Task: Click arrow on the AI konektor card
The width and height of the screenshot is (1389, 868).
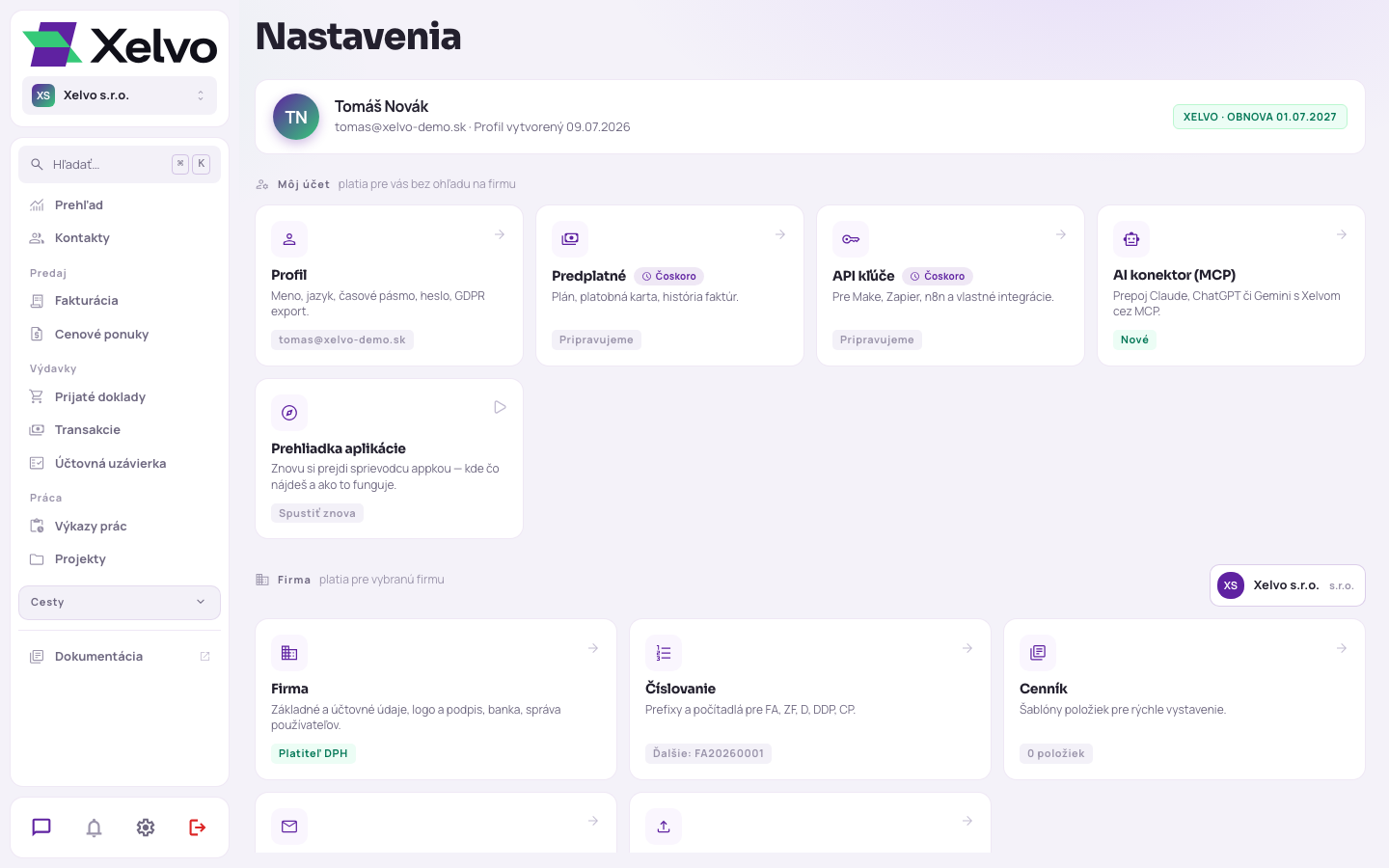Action: (1342, 234)
